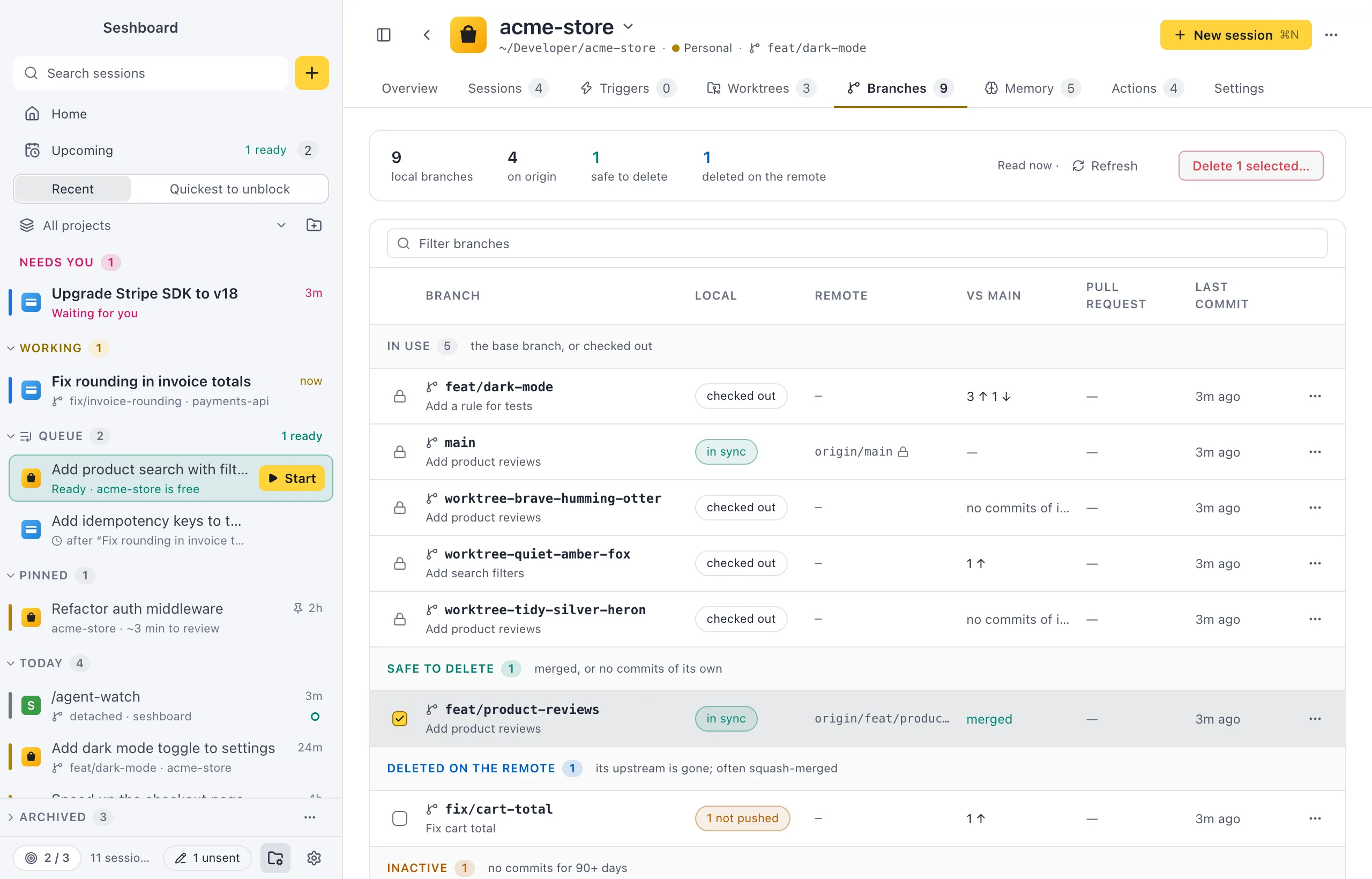
Task: Open row menu for fix/cart-total
Action: [x=1315, y=818]
